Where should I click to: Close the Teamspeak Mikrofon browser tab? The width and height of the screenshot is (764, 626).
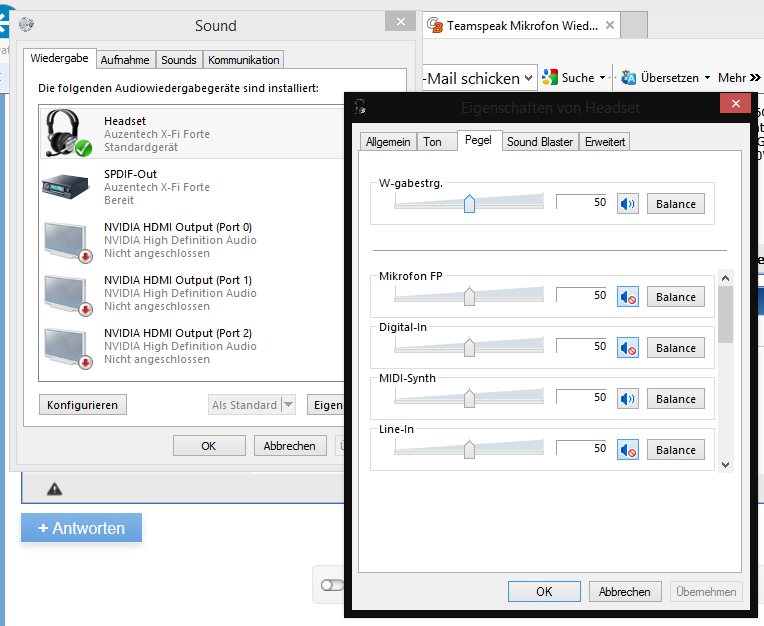[x=610, y=25]
